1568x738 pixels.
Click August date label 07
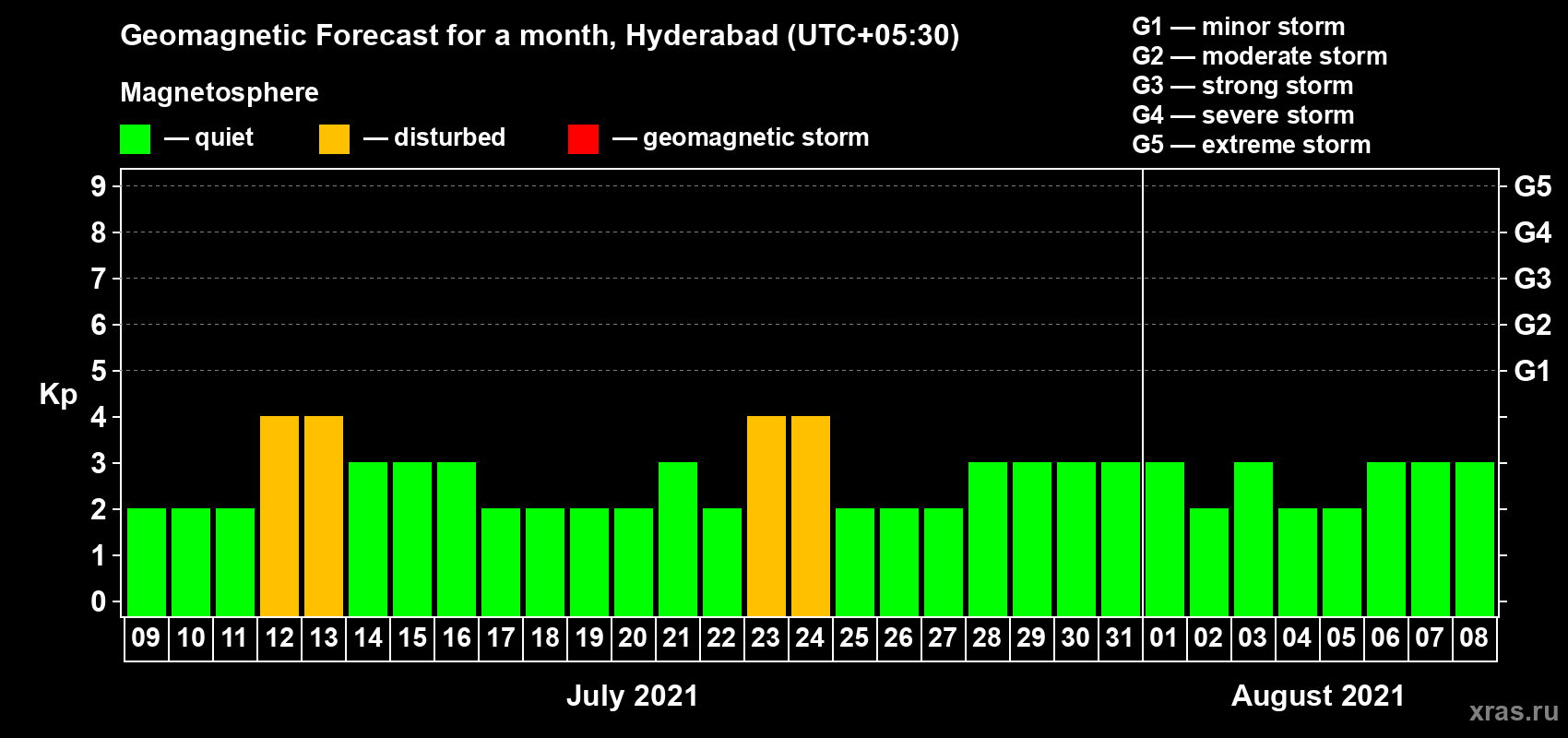(1430, 637)
